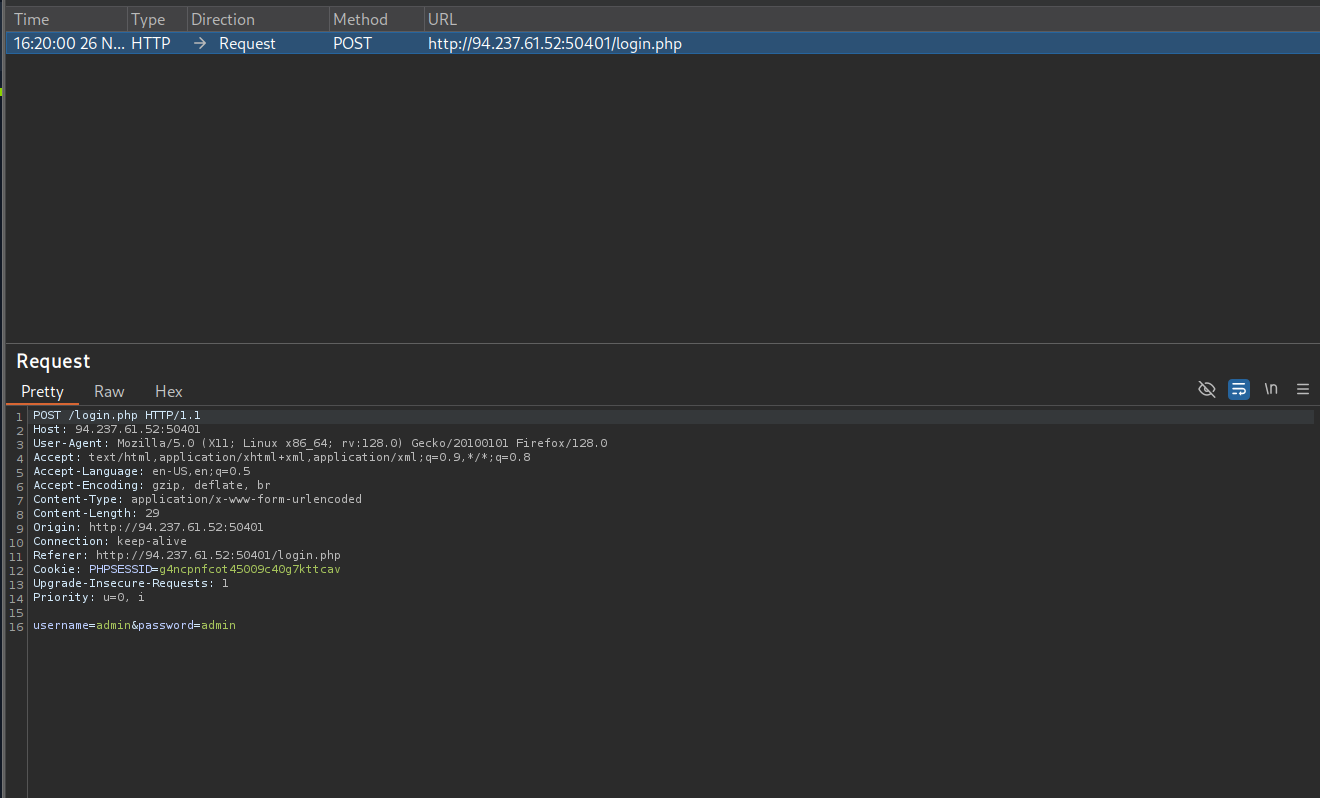Sort by the Type column header
This screenshot has width=1320, height=798.
click(x=148, y=20)
